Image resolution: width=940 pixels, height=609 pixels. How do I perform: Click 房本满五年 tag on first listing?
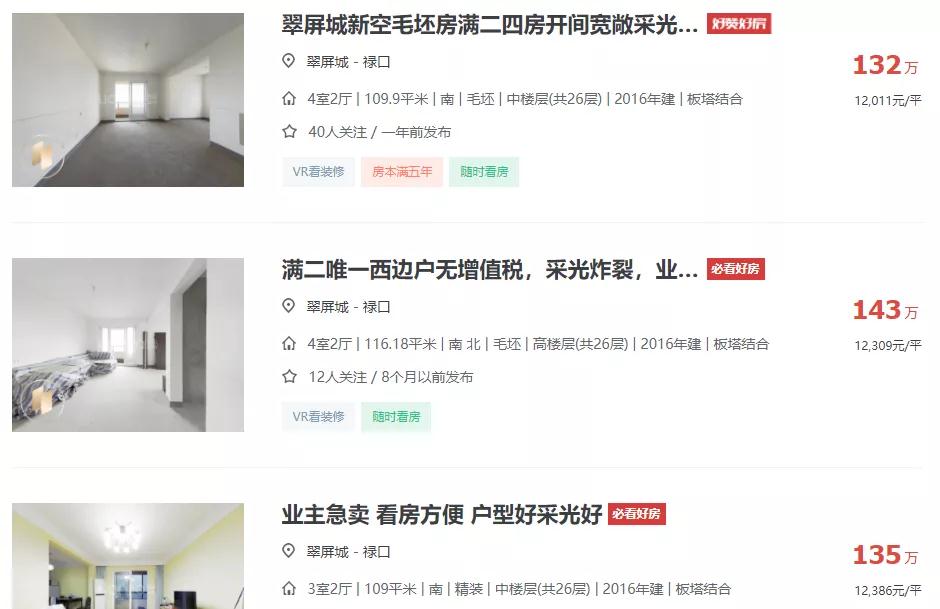point(402,172)
